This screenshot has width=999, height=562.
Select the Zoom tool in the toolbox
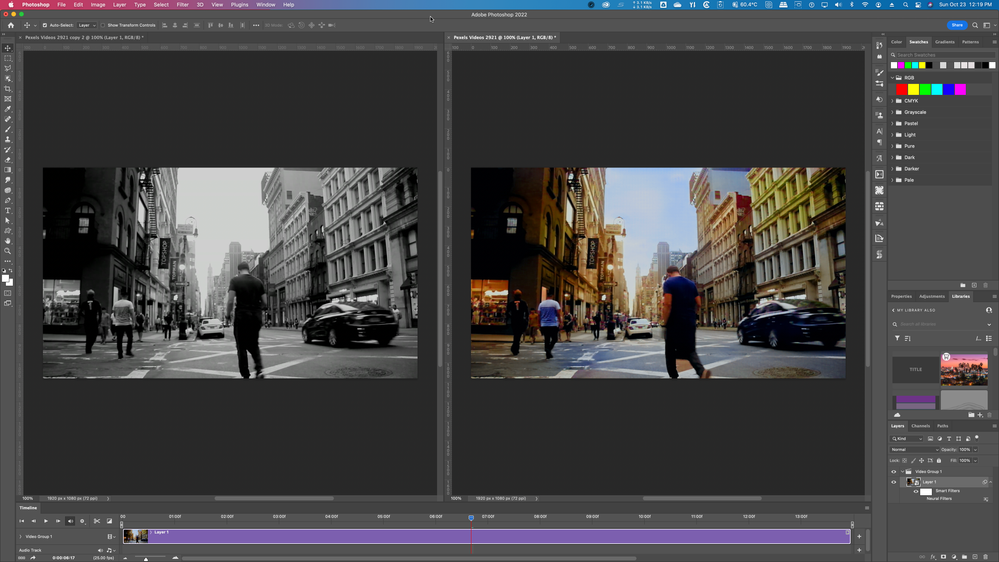coord(8,251)
